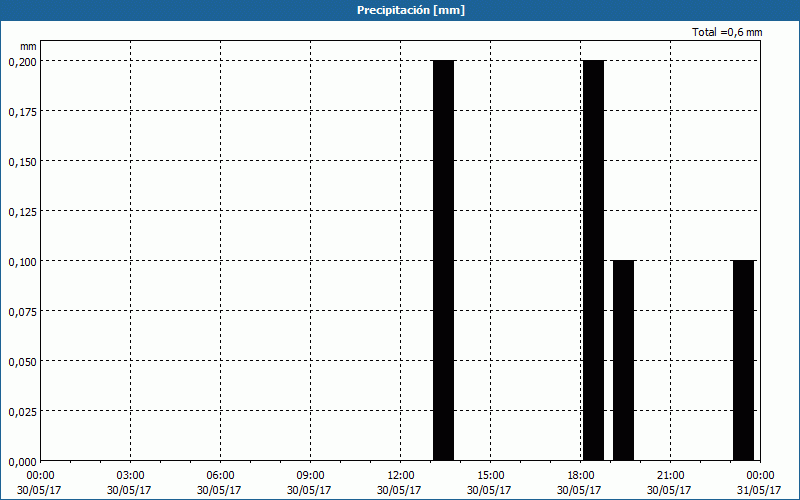
Task: Click the 0,200 y-axis label
Action: point(22,62)
